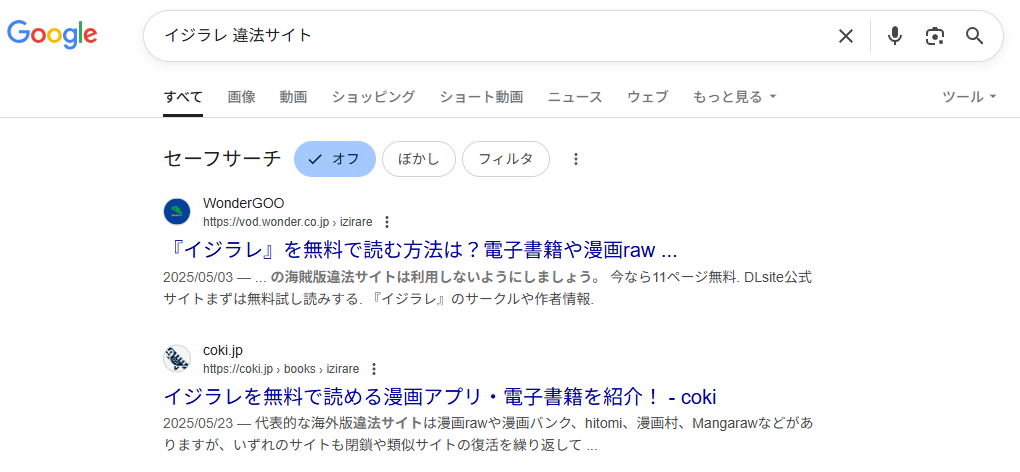Expand the もっと見る dropdown
The image size is (1020, 472).
pyautogui.click(x=734, y=98)
